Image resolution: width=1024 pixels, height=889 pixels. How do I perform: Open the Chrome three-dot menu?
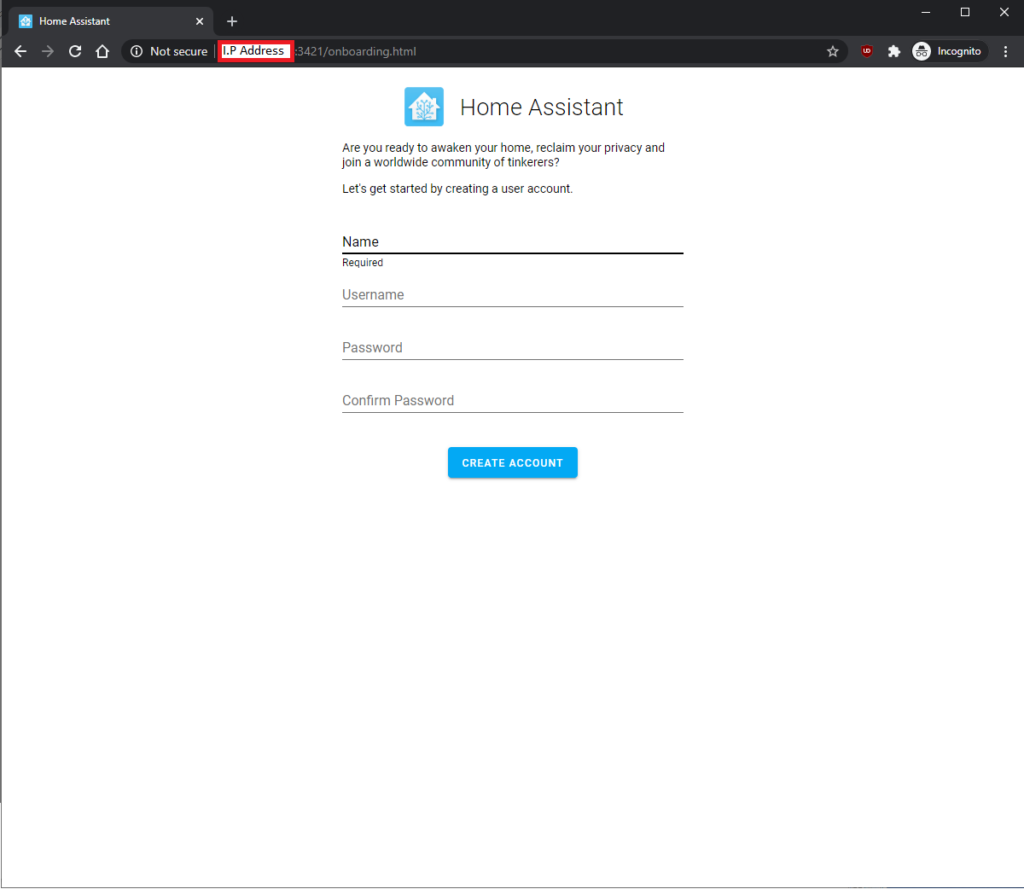tap(1006, 51)
